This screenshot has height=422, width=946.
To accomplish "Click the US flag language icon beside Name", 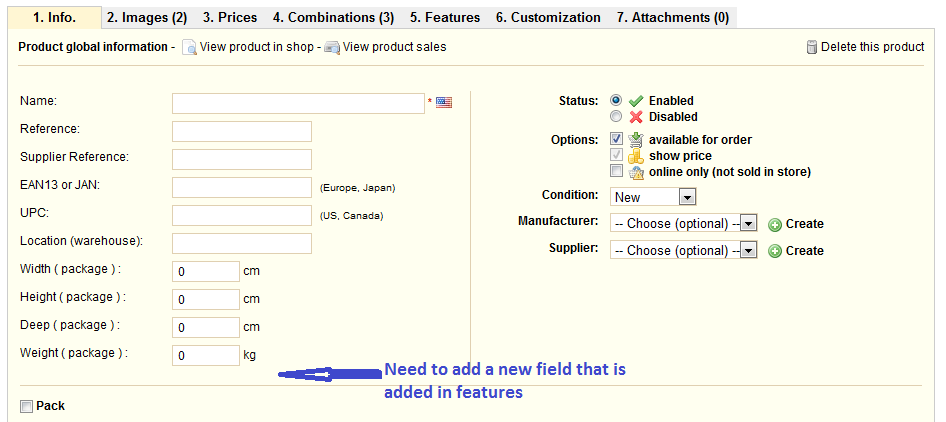I will point(444,102).
